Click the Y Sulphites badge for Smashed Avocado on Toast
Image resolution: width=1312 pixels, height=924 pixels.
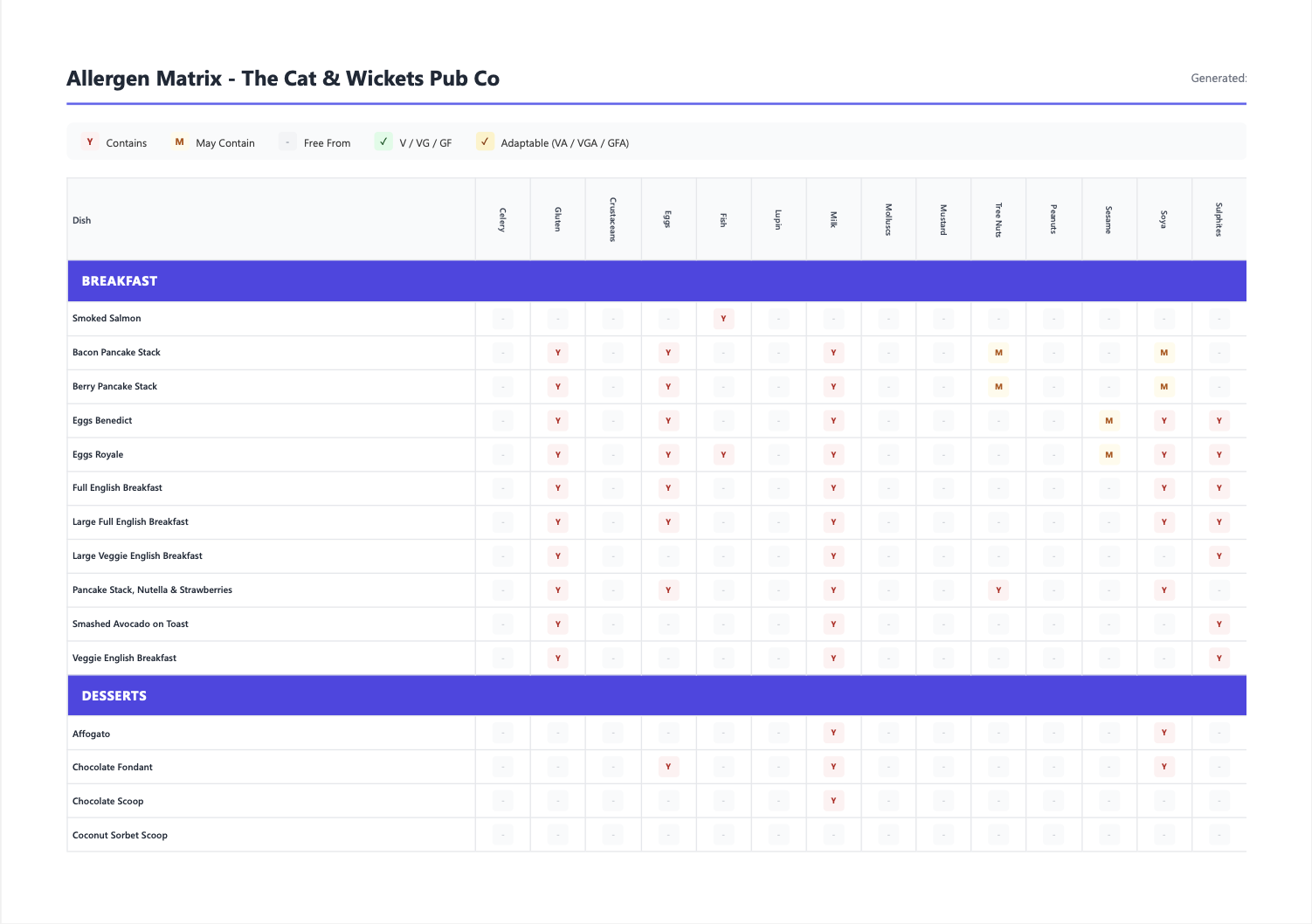[1219, 624]
